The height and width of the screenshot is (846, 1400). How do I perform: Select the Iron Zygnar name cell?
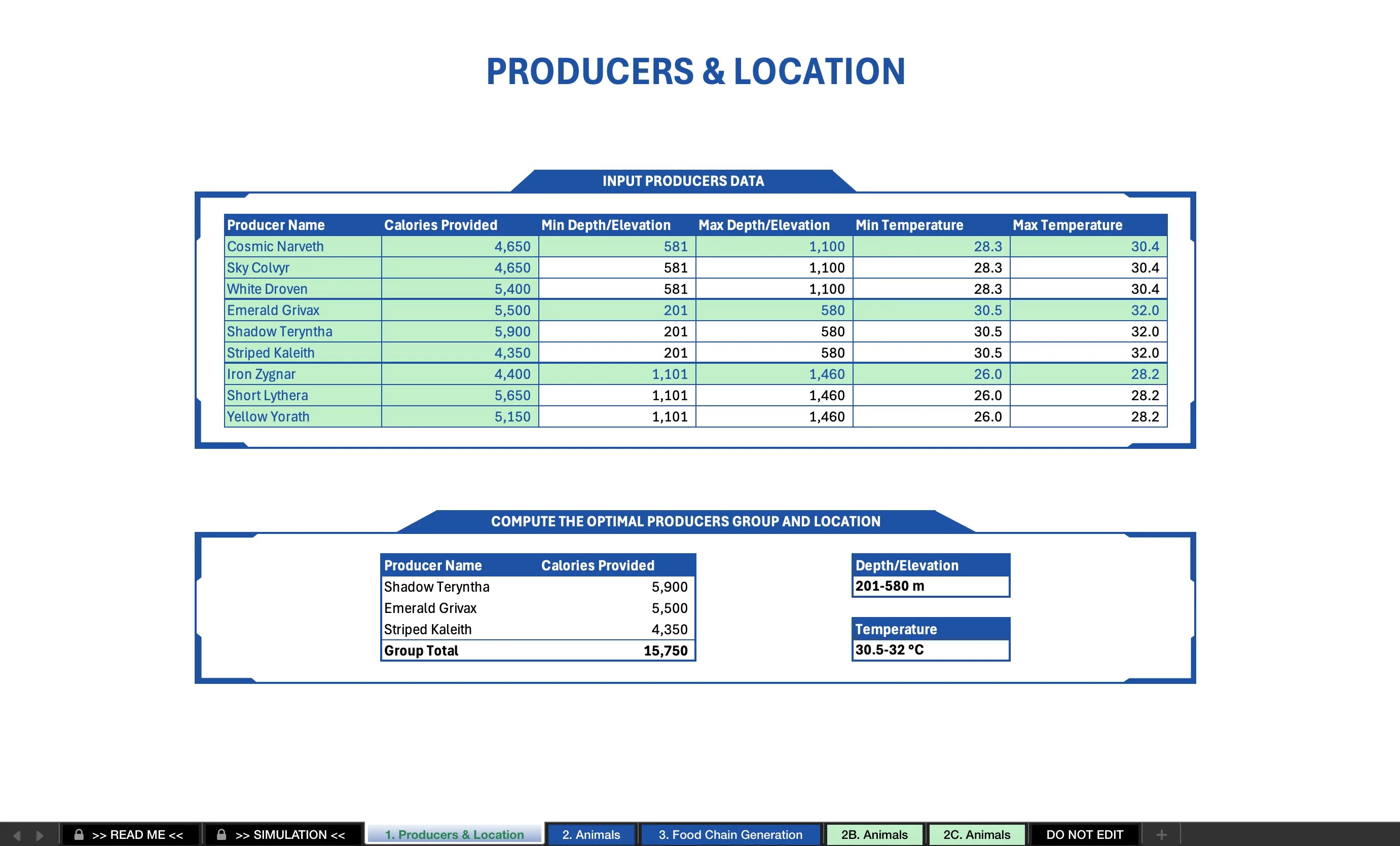(x=302, y=374)
